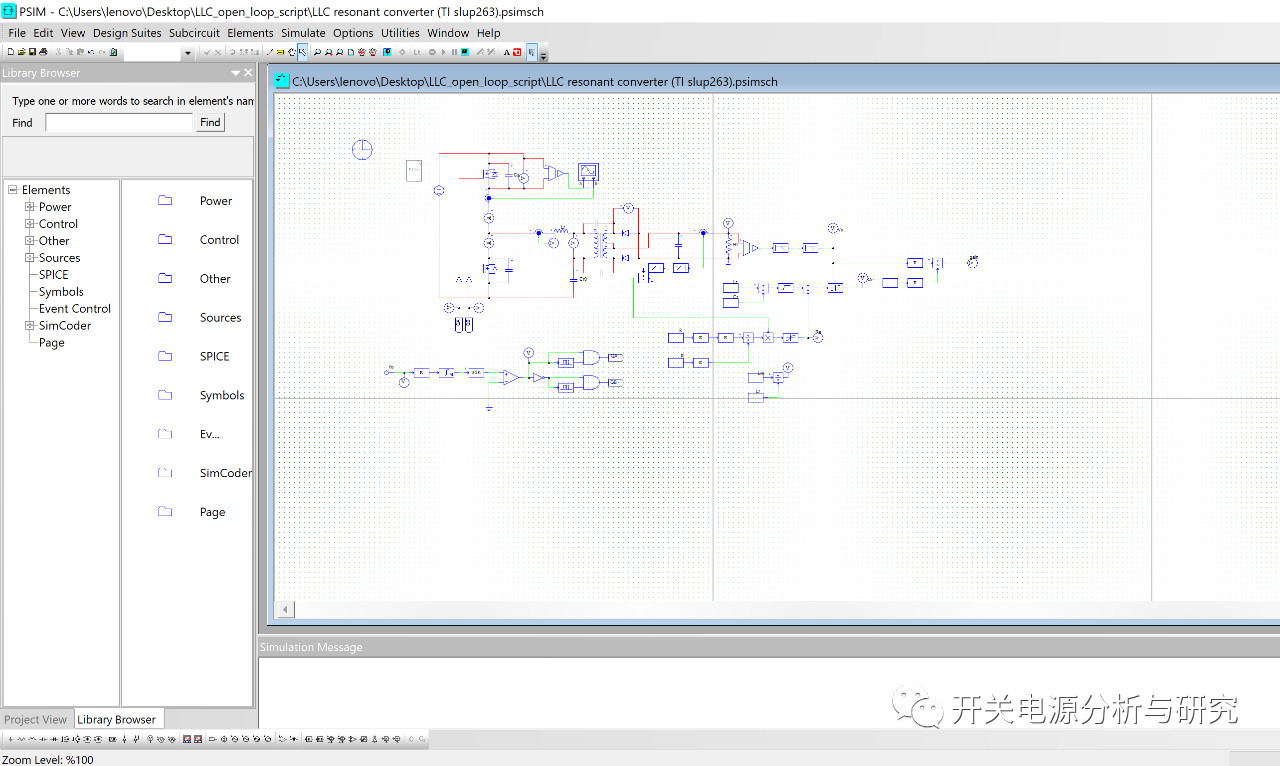
Task: Select the yellow Label tool
Action: tap(280, 51)
